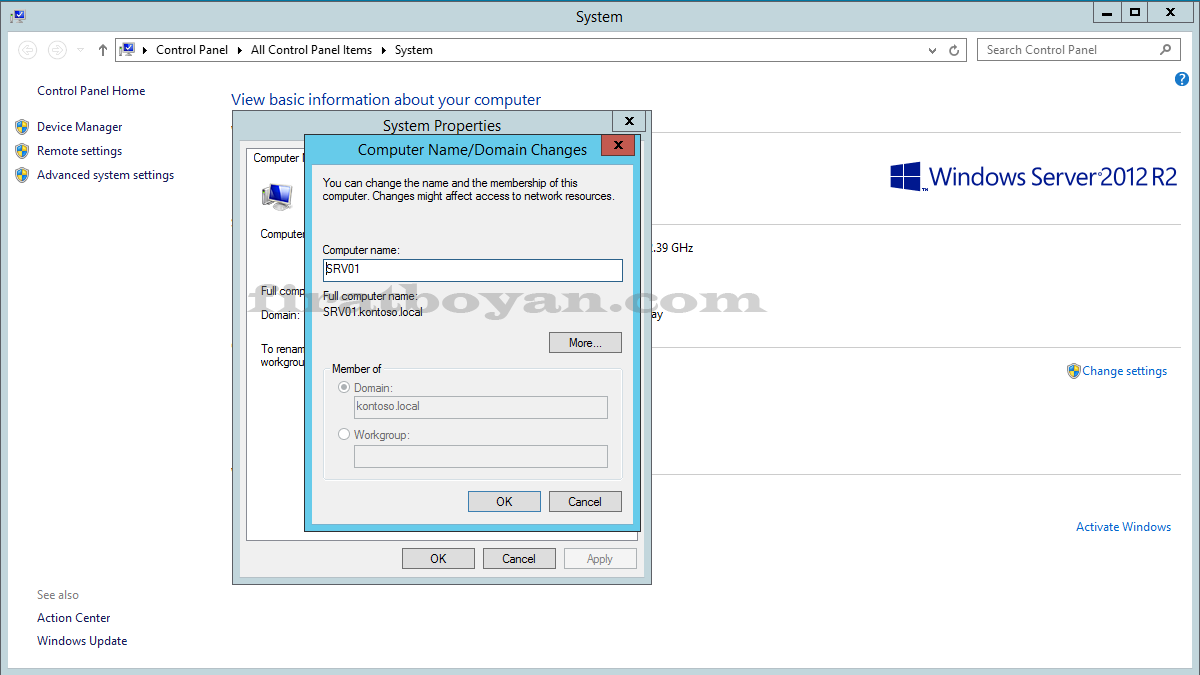This screenshot has width=1200, height=675.
Task: Click the shield icon beside Change settings
Action: tap(1074, 371)
